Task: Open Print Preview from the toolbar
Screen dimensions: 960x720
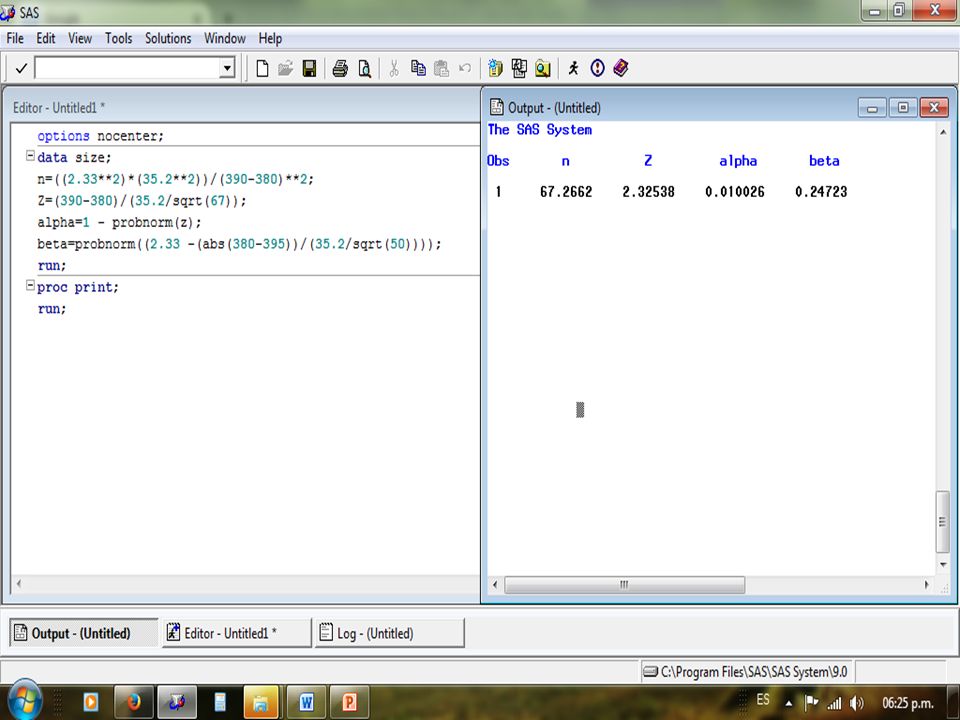Action: pos(364,68)
